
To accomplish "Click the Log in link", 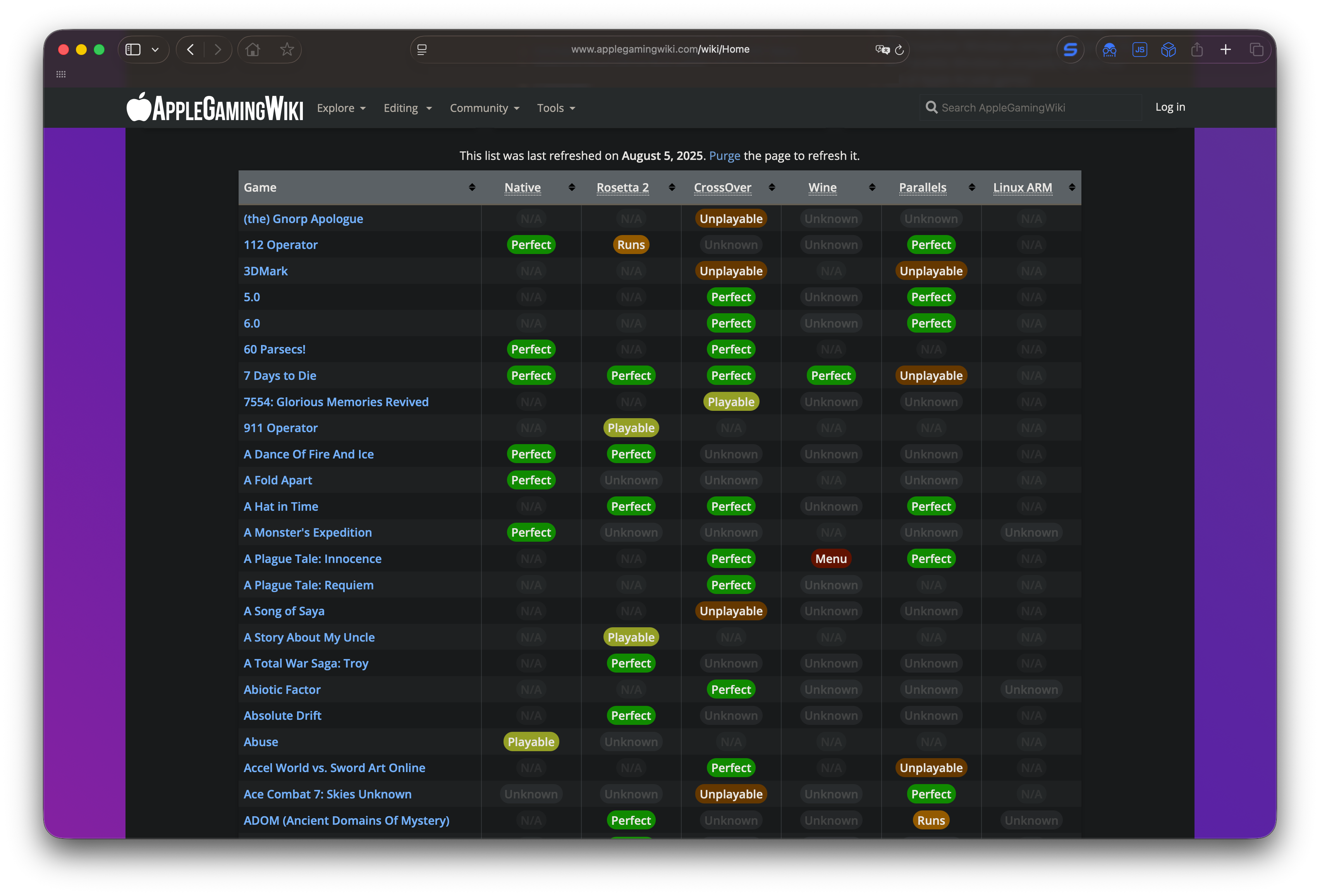I will click(1170, 107).
